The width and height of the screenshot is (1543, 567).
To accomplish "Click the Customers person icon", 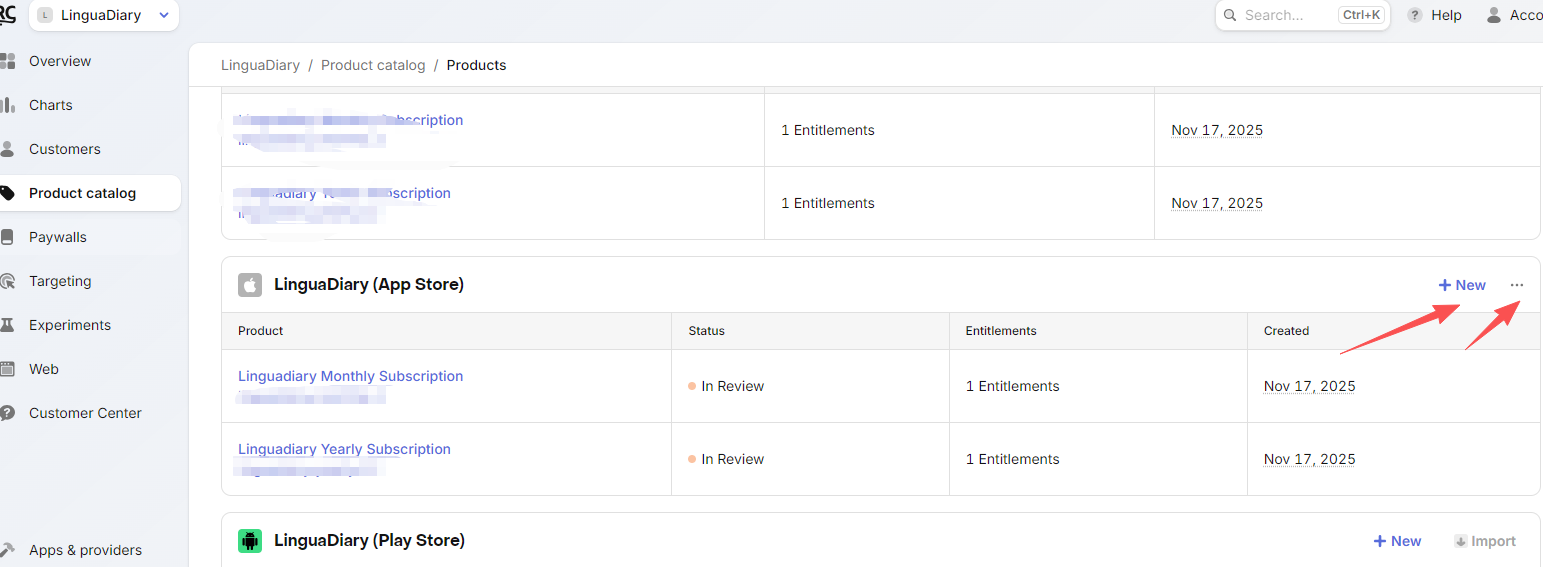I will click(8, 149).
